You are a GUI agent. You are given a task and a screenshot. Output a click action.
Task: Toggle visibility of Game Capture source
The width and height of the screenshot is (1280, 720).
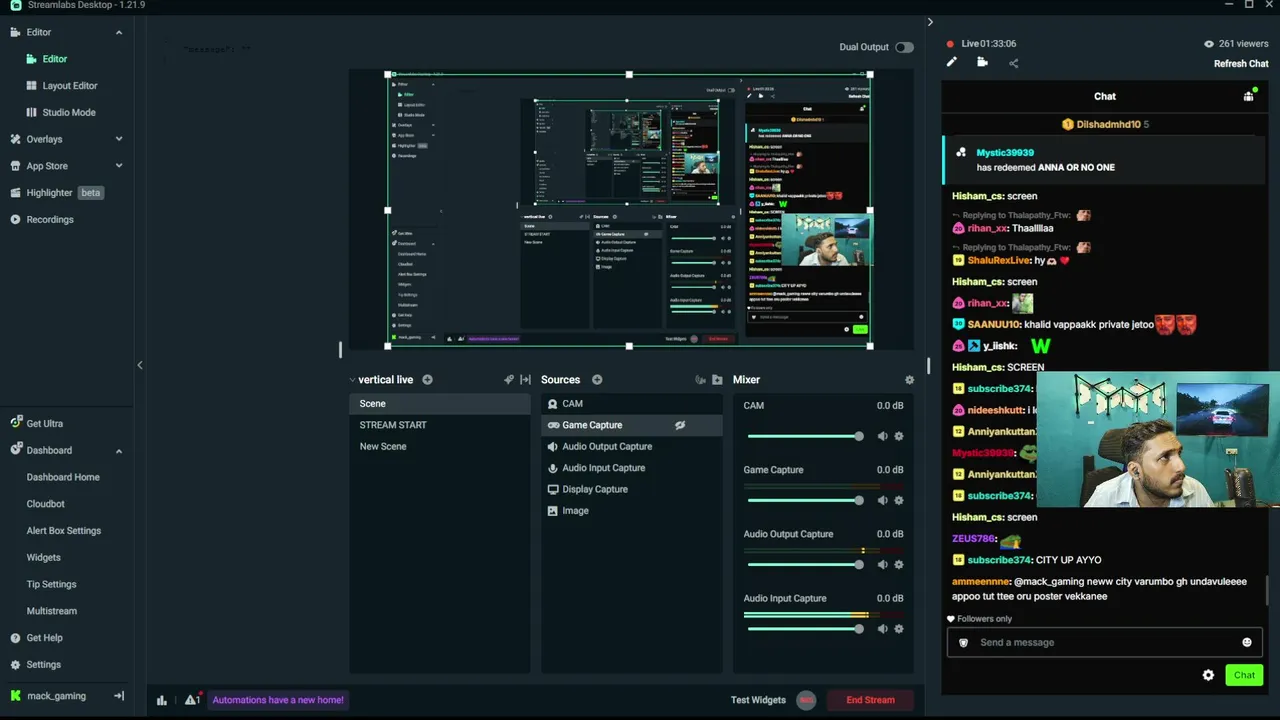[680, 425]
